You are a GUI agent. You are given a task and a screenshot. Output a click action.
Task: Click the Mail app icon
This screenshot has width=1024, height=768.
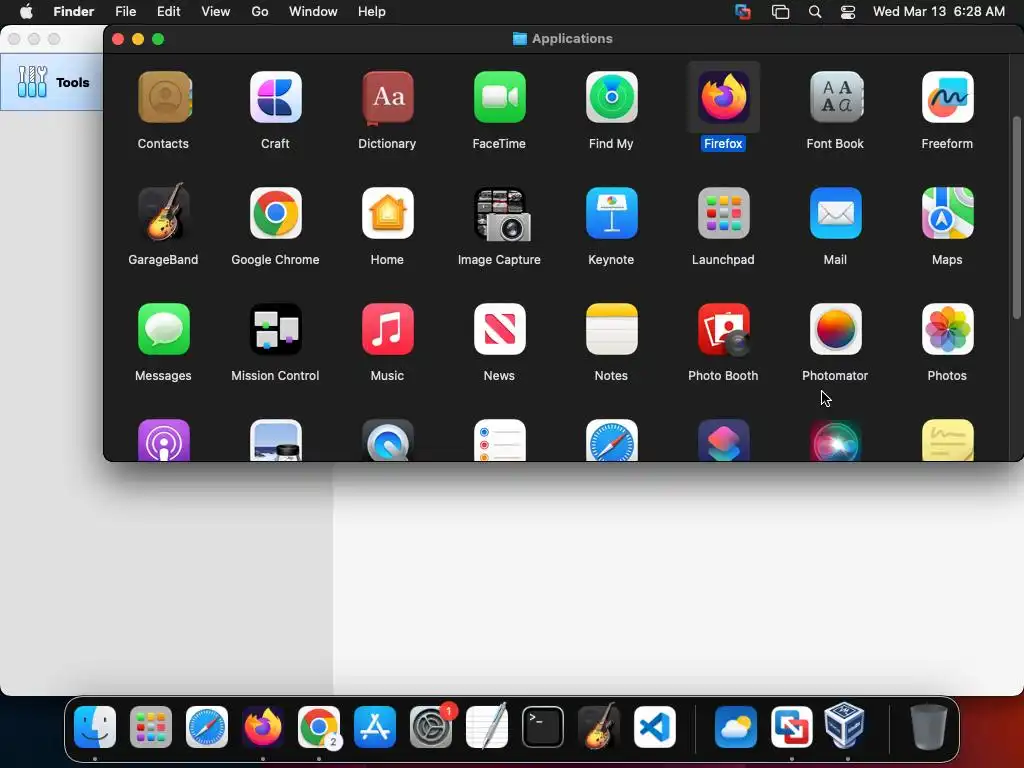(836, 213)
